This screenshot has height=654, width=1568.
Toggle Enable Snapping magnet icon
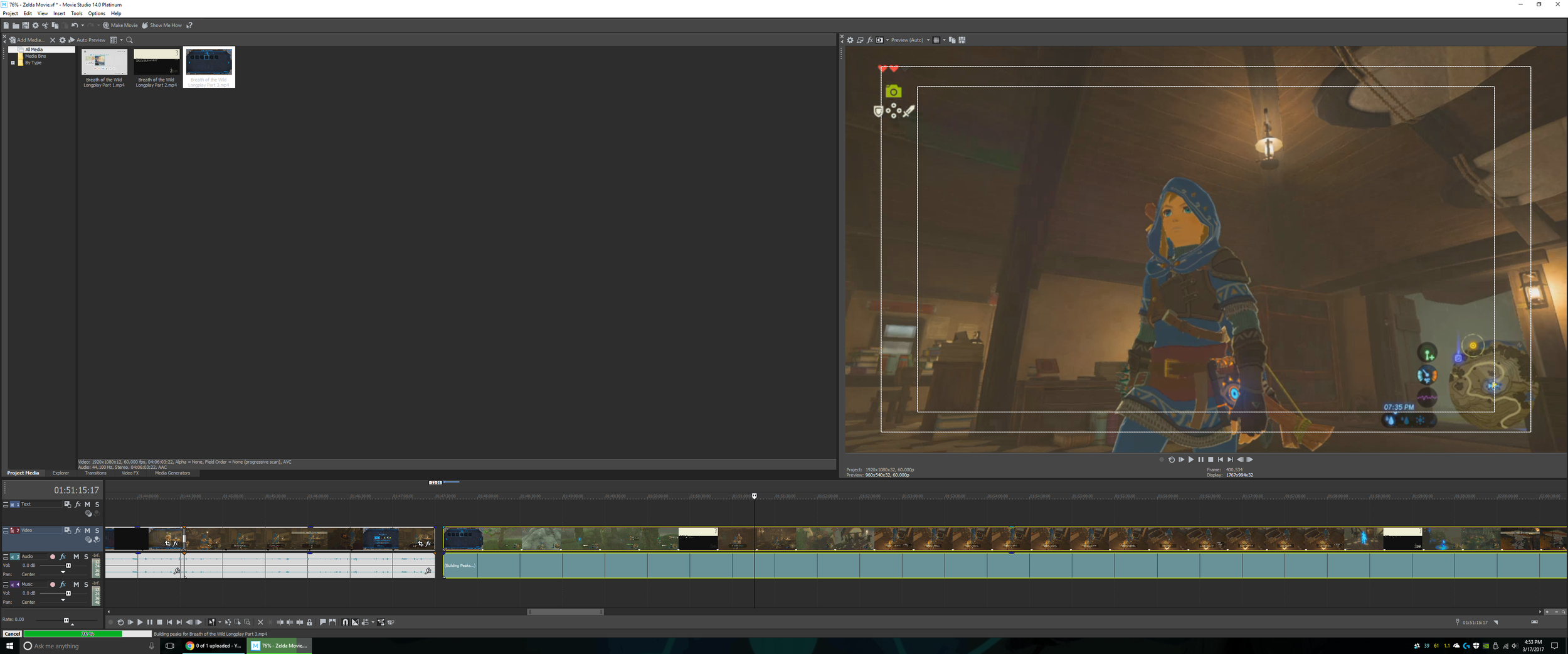tap(345, 623)
